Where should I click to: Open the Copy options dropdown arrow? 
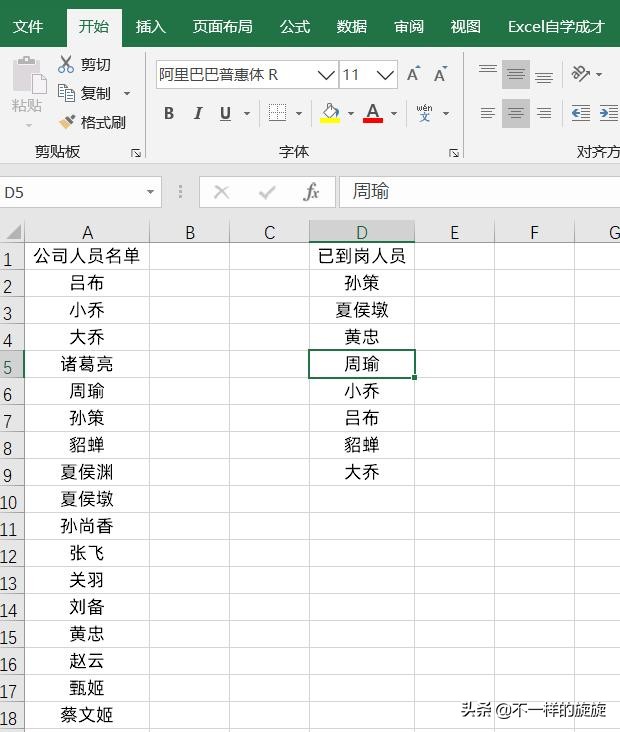[127, 93]
